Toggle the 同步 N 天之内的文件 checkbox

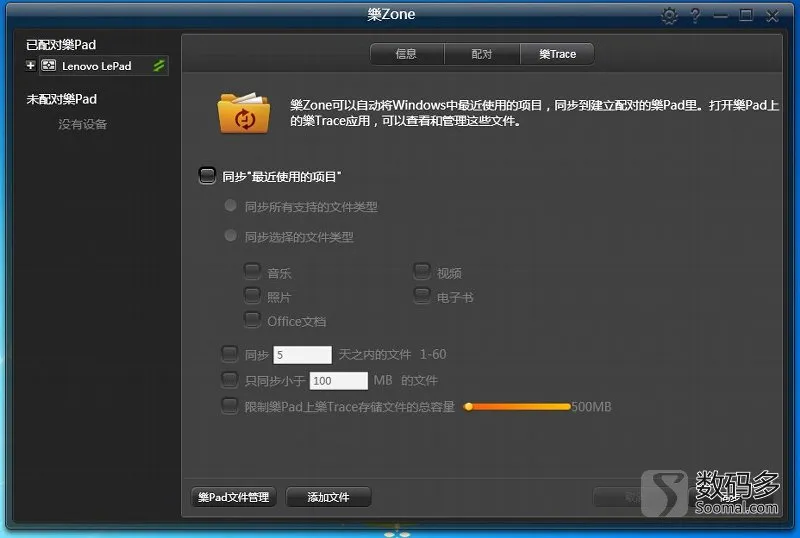pos(229,353)
